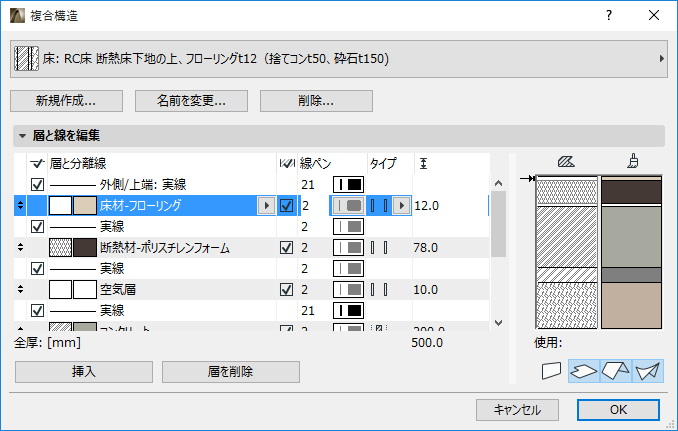Select the 断熱材-ポリスチレンフォーム layer name
This screenshot has width=678, height=431.
pyautogui.click(x=165, y=248)
